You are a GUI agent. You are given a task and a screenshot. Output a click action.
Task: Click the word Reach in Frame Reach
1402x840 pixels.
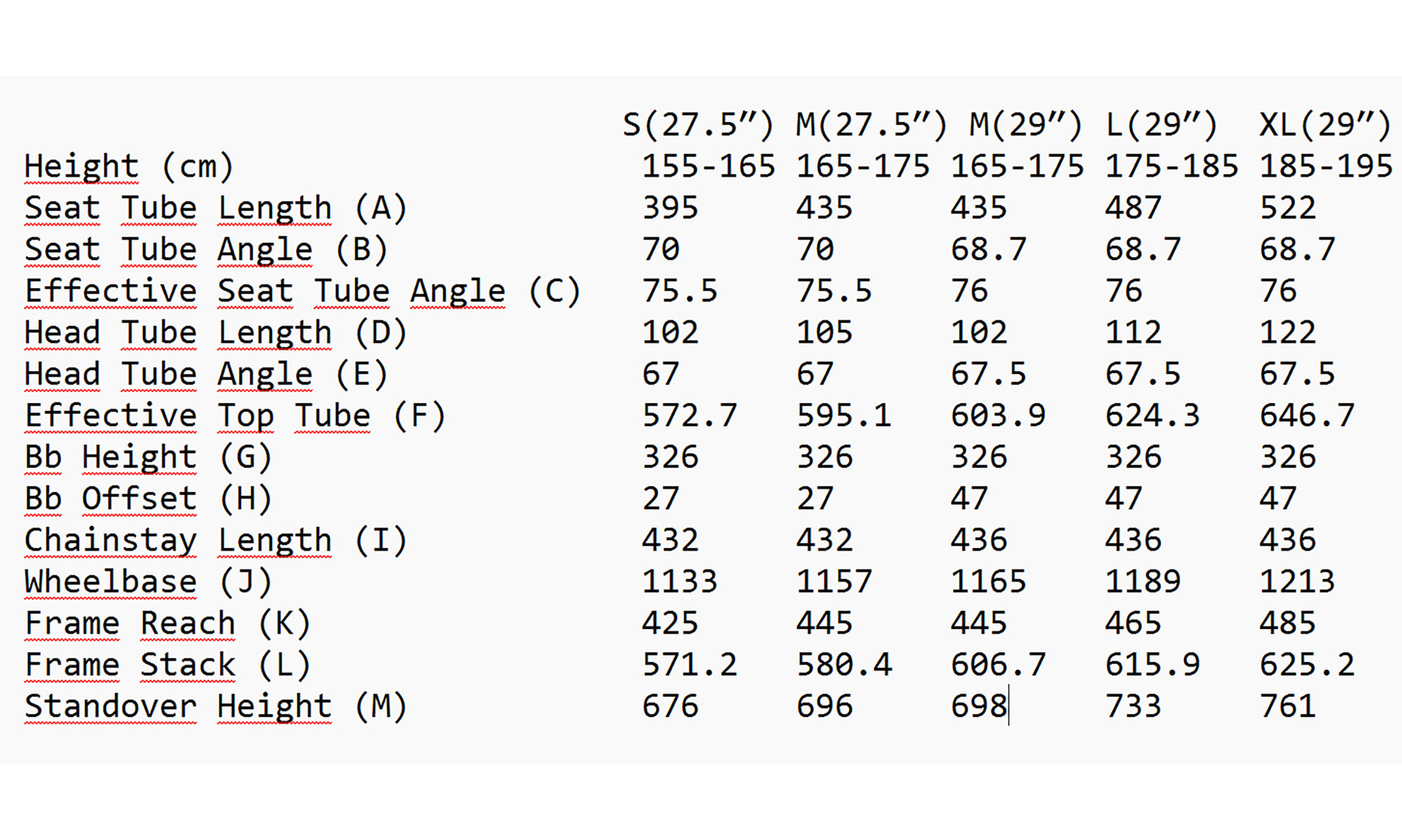[x=188, y=624]
